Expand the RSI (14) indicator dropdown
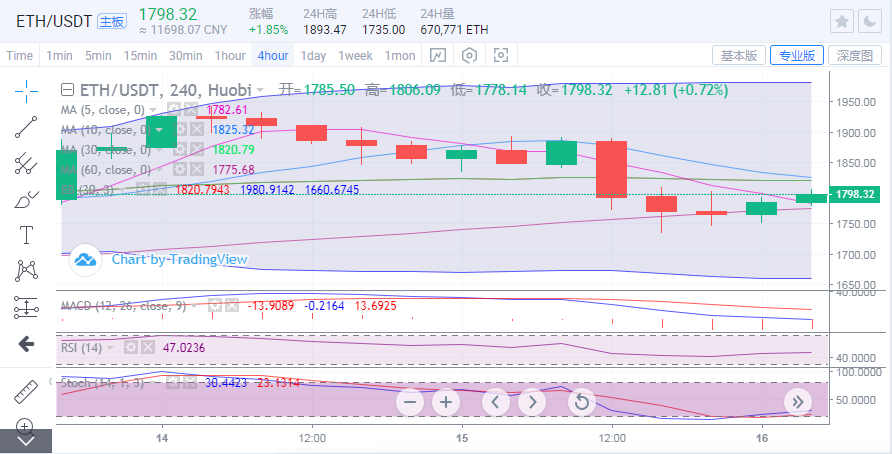 (x=111, y=347)
